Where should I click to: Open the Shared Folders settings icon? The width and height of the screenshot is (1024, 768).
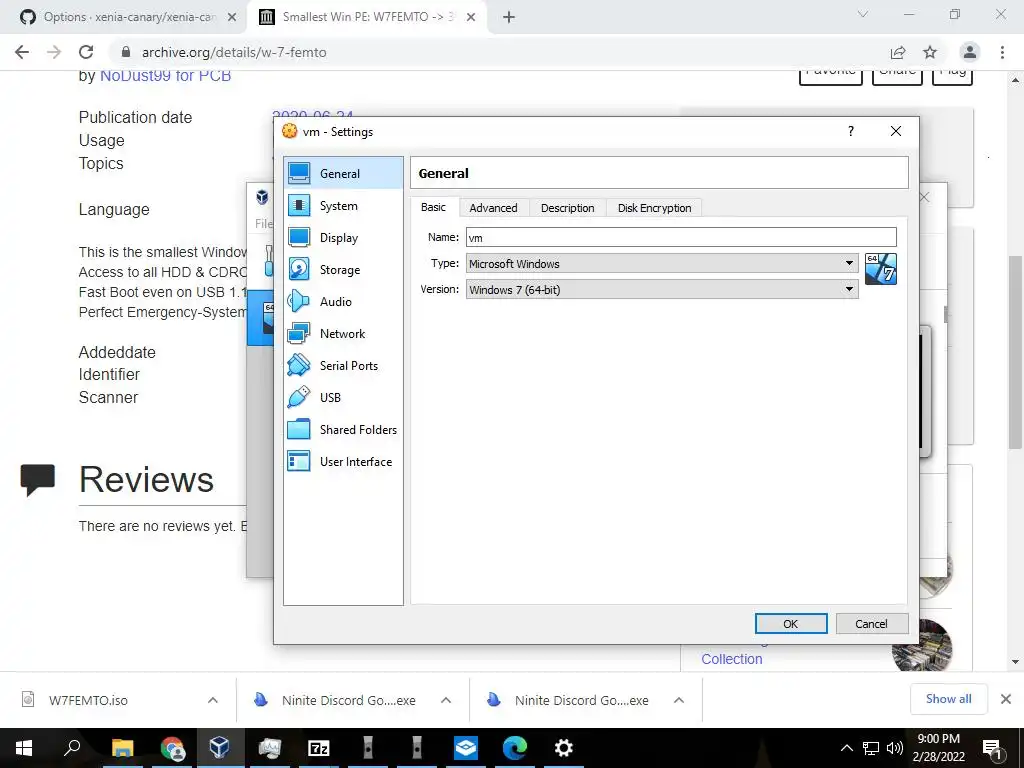tap(299, 429)
